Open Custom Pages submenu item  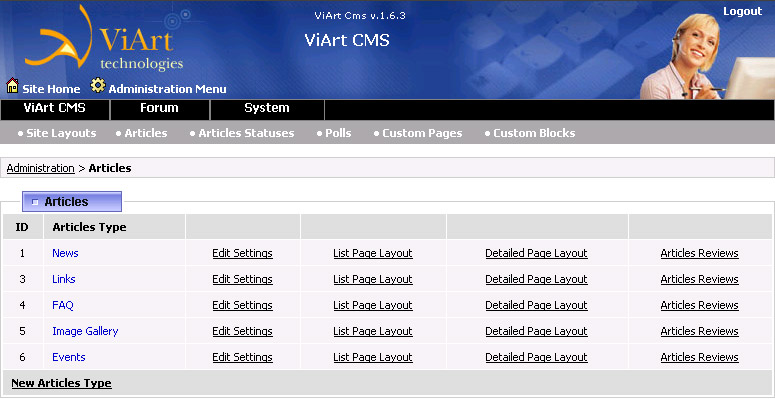[422, 133]
